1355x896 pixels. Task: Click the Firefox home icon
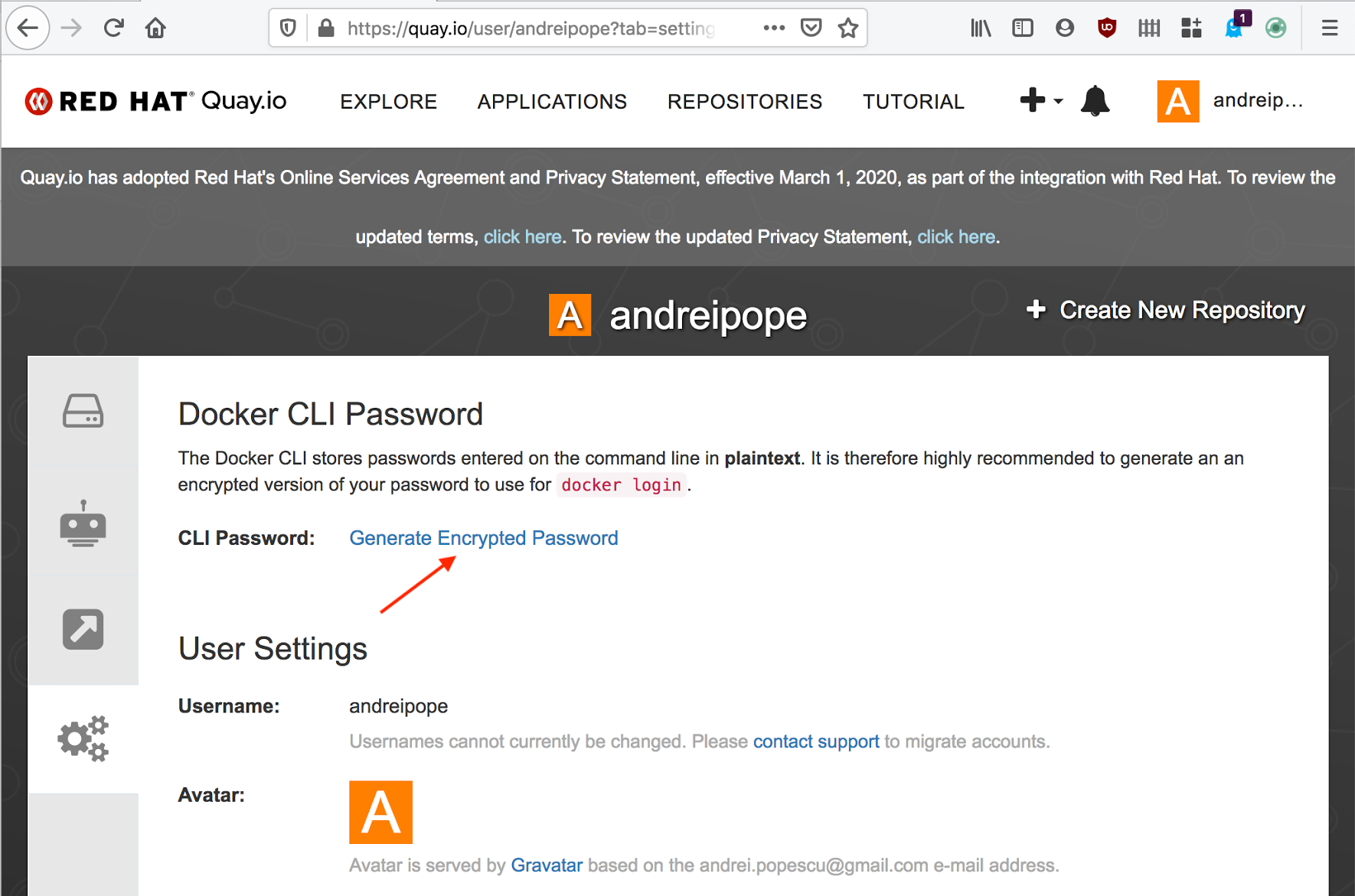coord(155,28)
